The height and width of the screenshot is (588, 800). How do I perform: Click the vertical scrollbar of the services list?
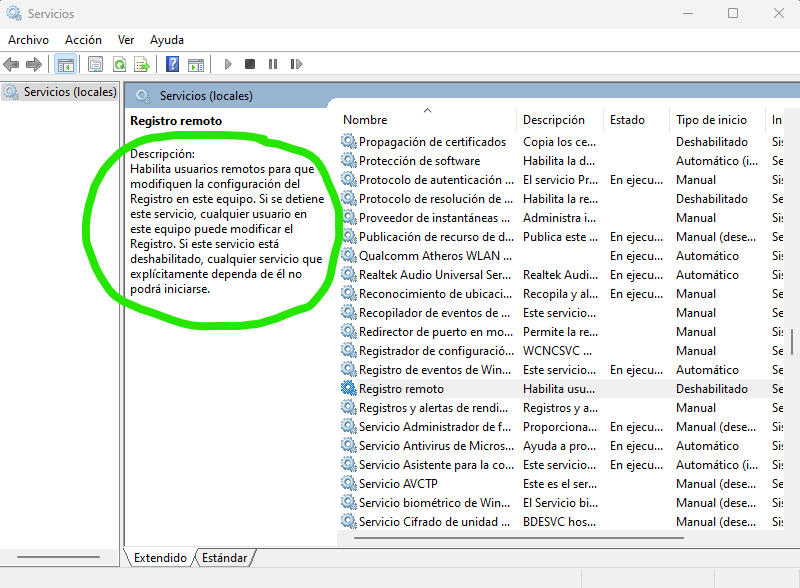792,340
